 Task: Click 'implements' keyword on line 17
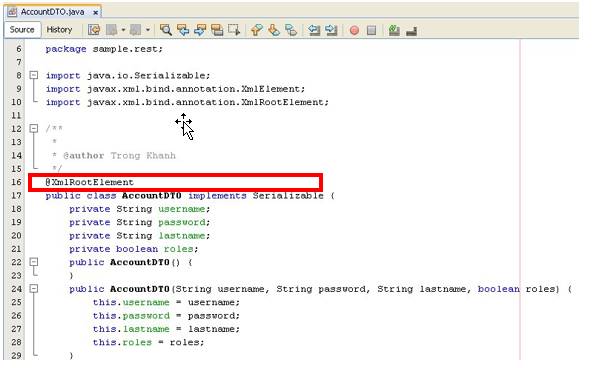pos(217,196)
